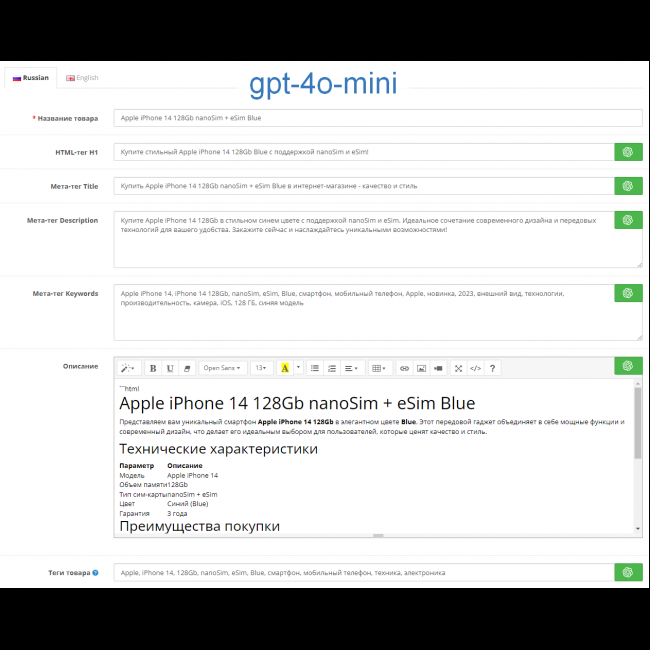Open editor help question mark
The height and width of the screenshot is (650, 650).
coord(492,368)
